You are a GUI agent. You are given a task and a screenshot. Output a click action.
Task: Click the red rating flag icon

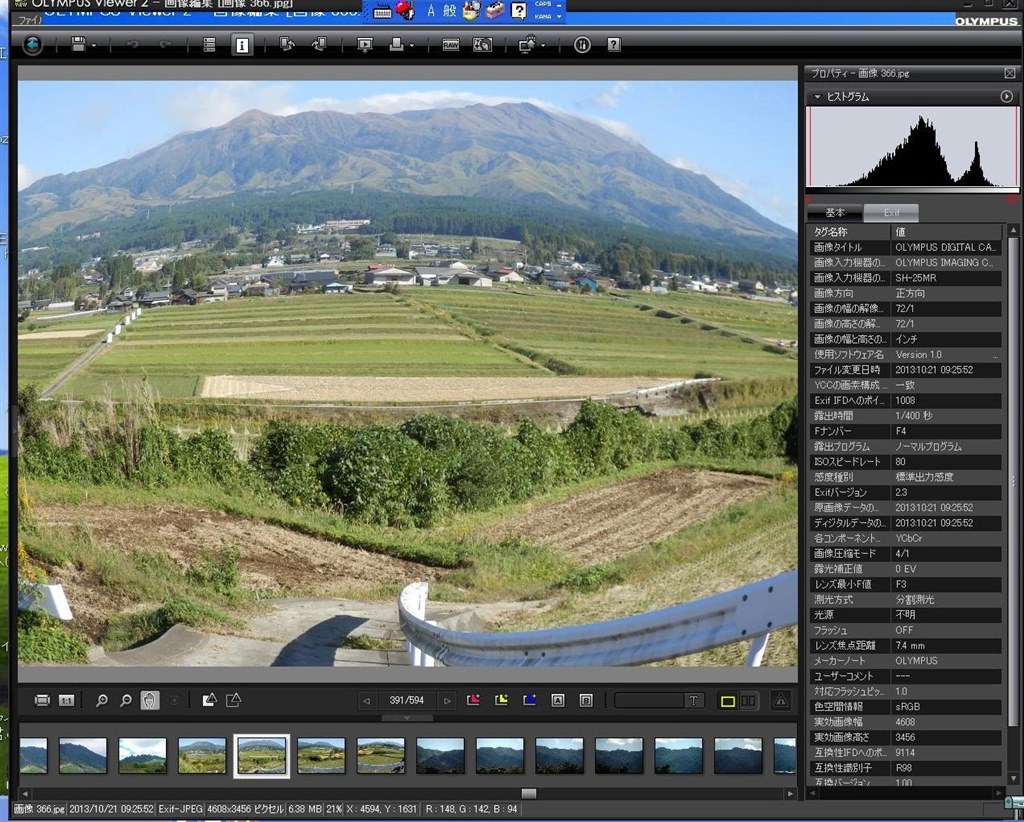click(x=473, y=700)
